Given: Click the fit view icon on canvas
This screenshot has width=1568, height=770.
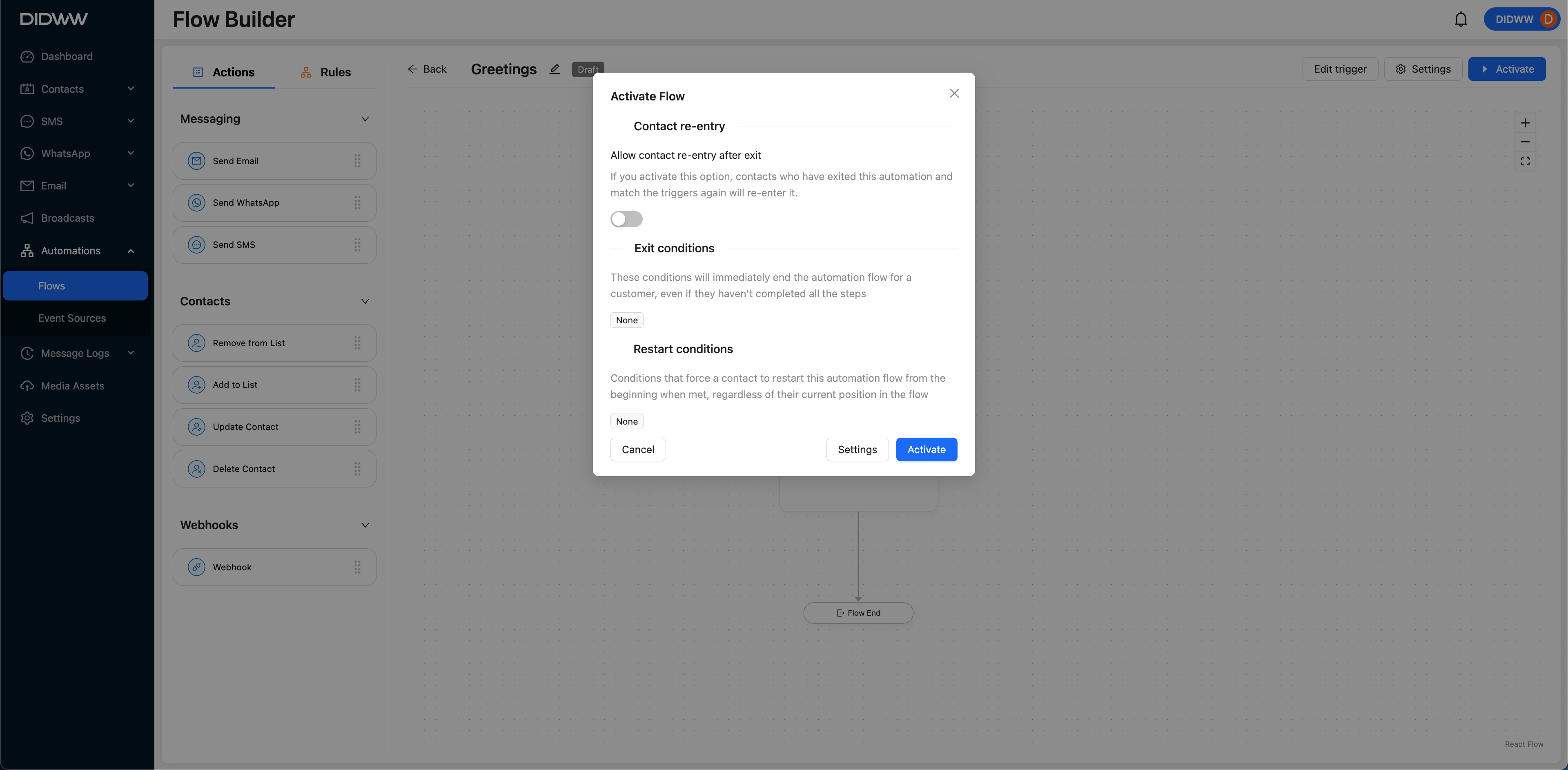Looking at the screenshot, I should coord(1525,161).
